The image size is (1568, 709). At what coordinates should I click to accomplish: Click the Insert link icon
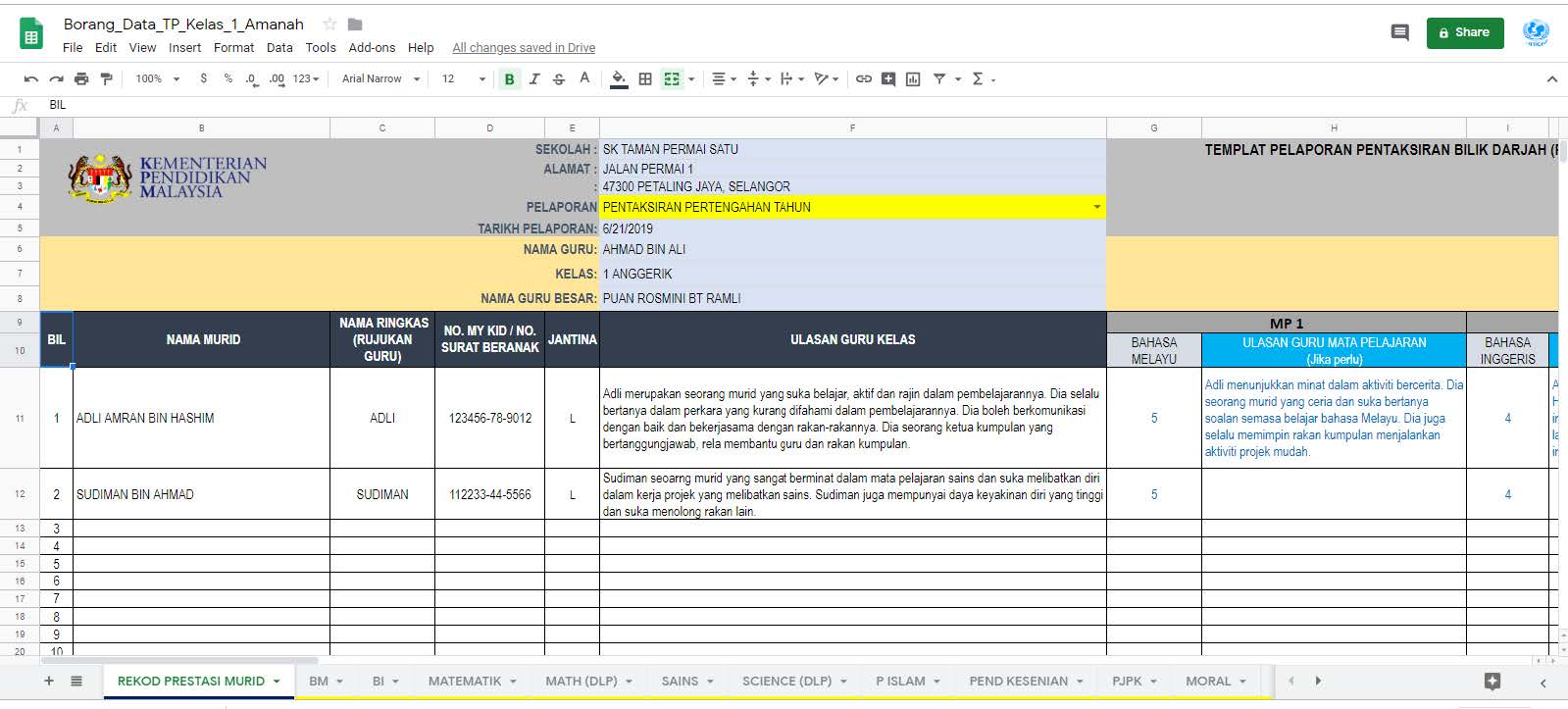click(x=863, y=79)
